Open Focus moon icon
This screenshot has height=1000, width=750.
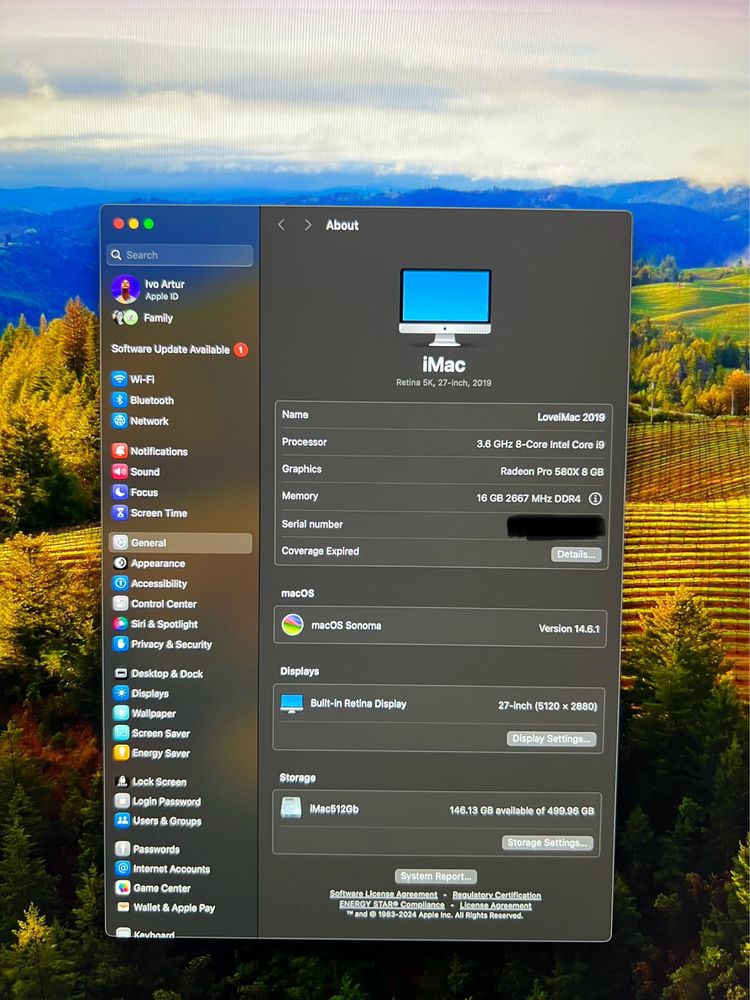120,492
